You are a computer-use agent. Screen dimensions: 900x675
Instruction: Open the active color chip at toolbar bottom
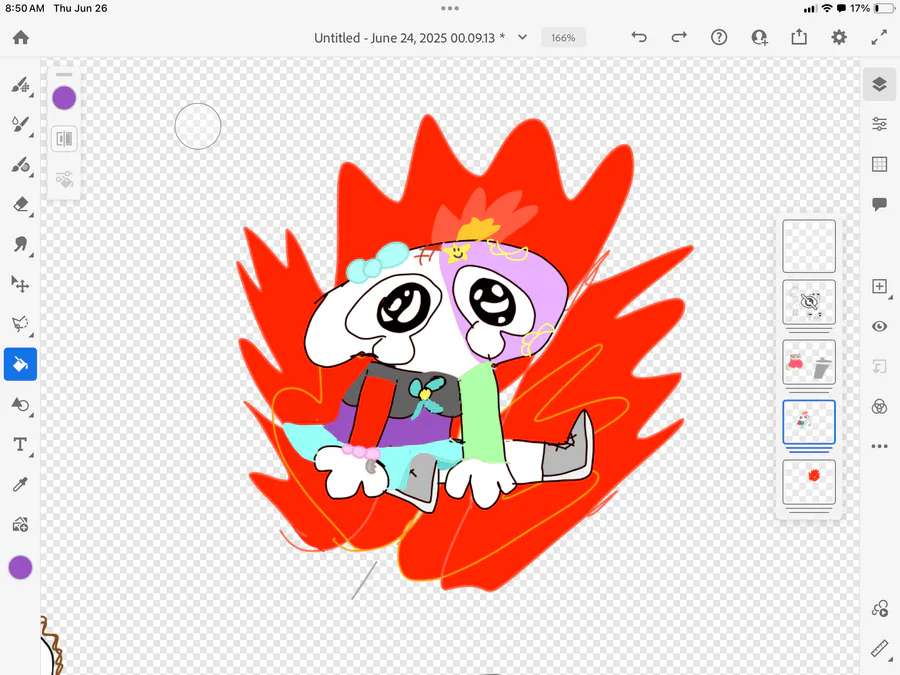coord(21,567)
